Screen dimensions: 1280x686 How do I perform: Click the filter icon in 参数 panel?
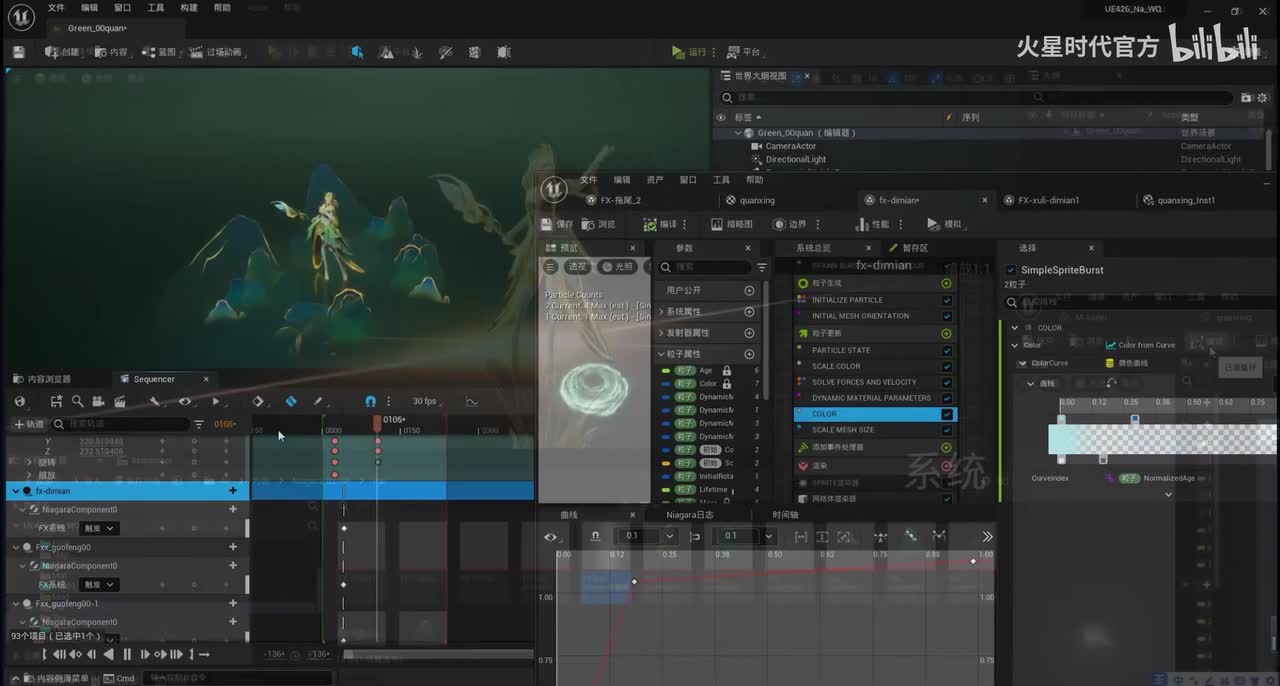pos(762,268)
